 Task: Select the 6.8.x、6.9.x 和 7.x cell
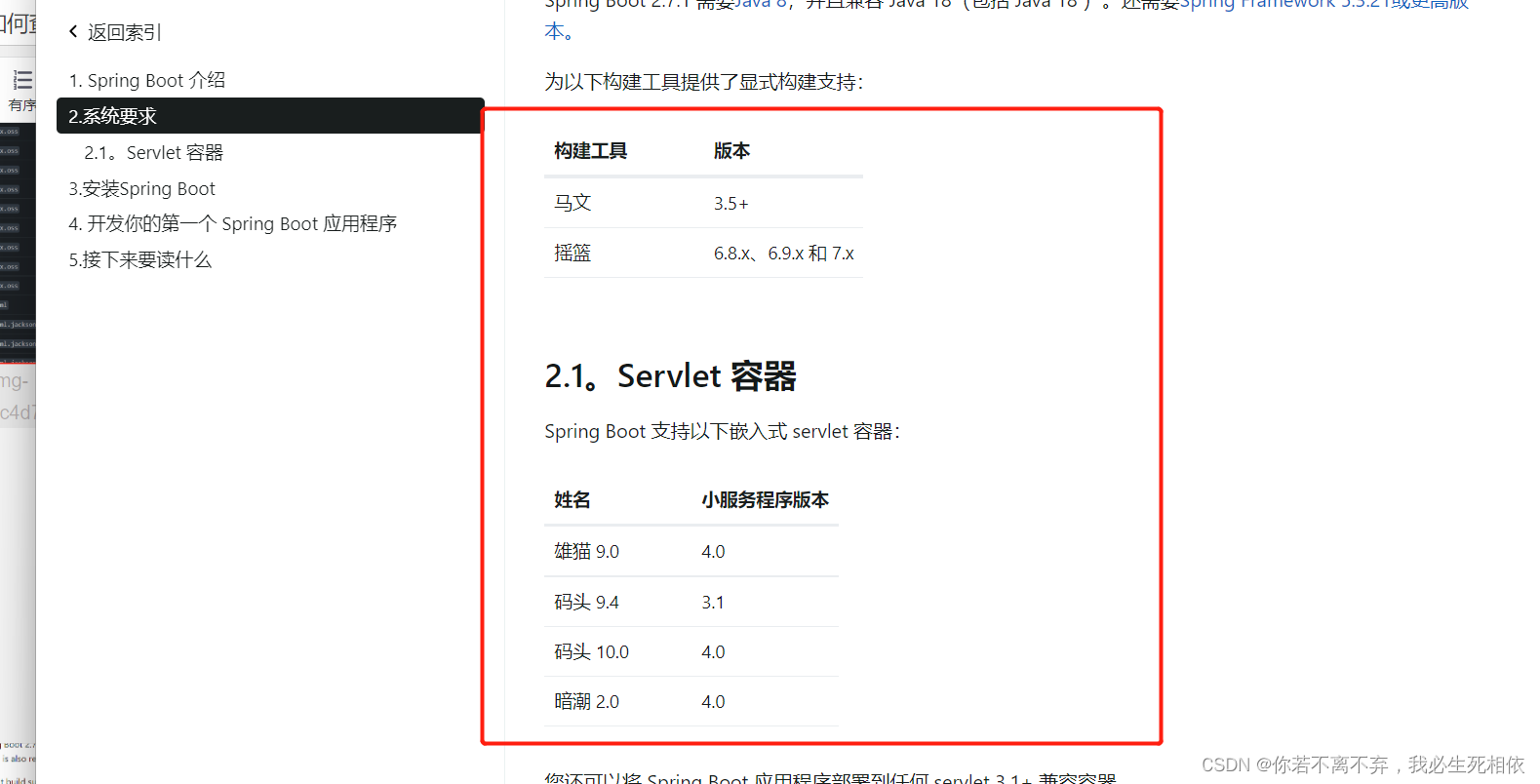coord(783,253)
